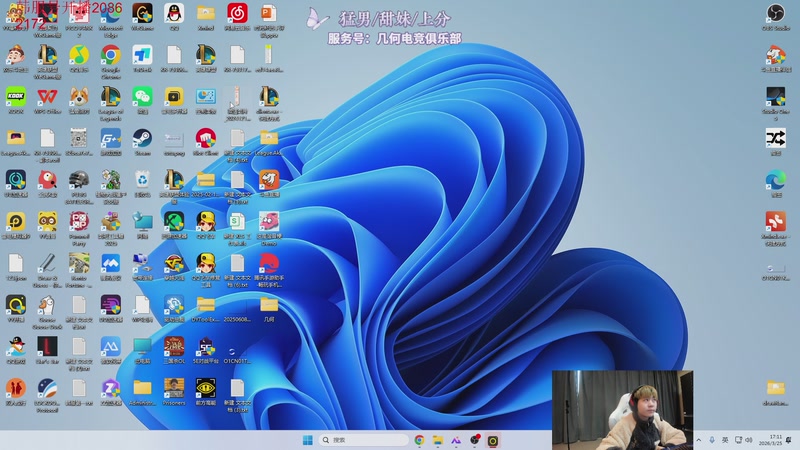Viewport: 800px width, 450px height.
Task: Open the Steam desktop shortcut
Action: coord(142,138)
